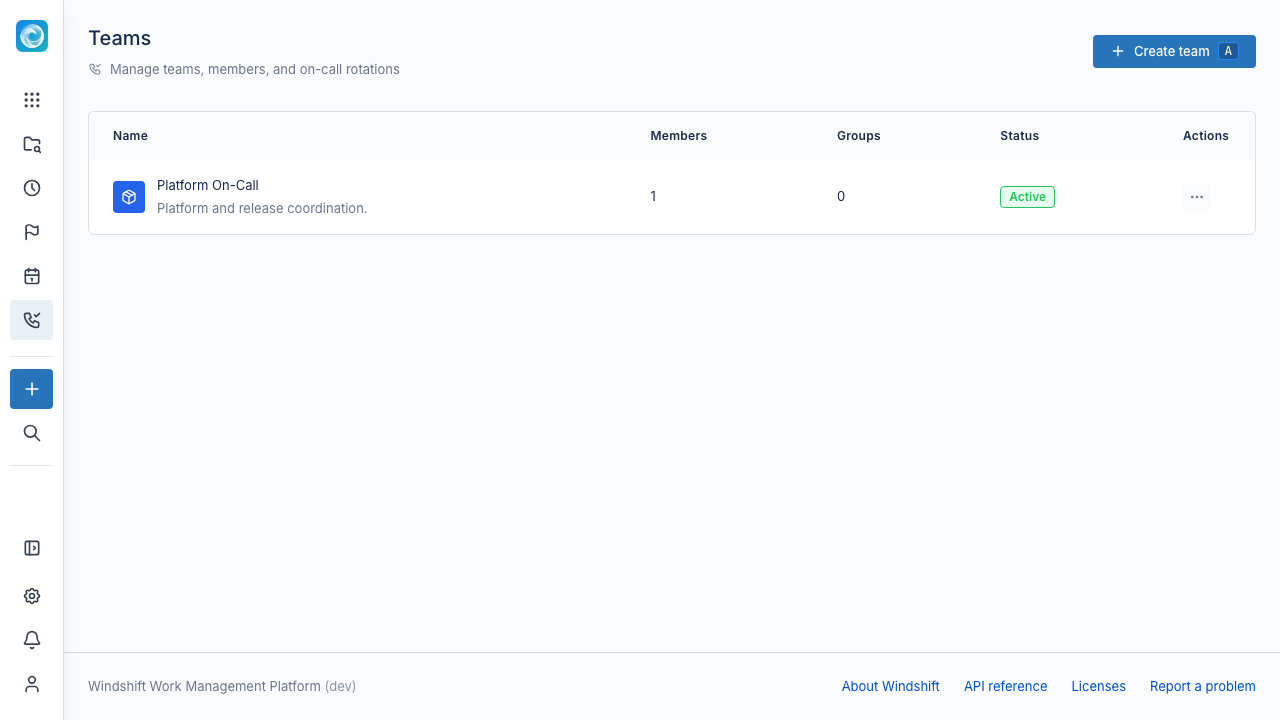Open API reference link
Image resolution: width=1280 pixels, height=720 pixels.
tap(1006, 686)
